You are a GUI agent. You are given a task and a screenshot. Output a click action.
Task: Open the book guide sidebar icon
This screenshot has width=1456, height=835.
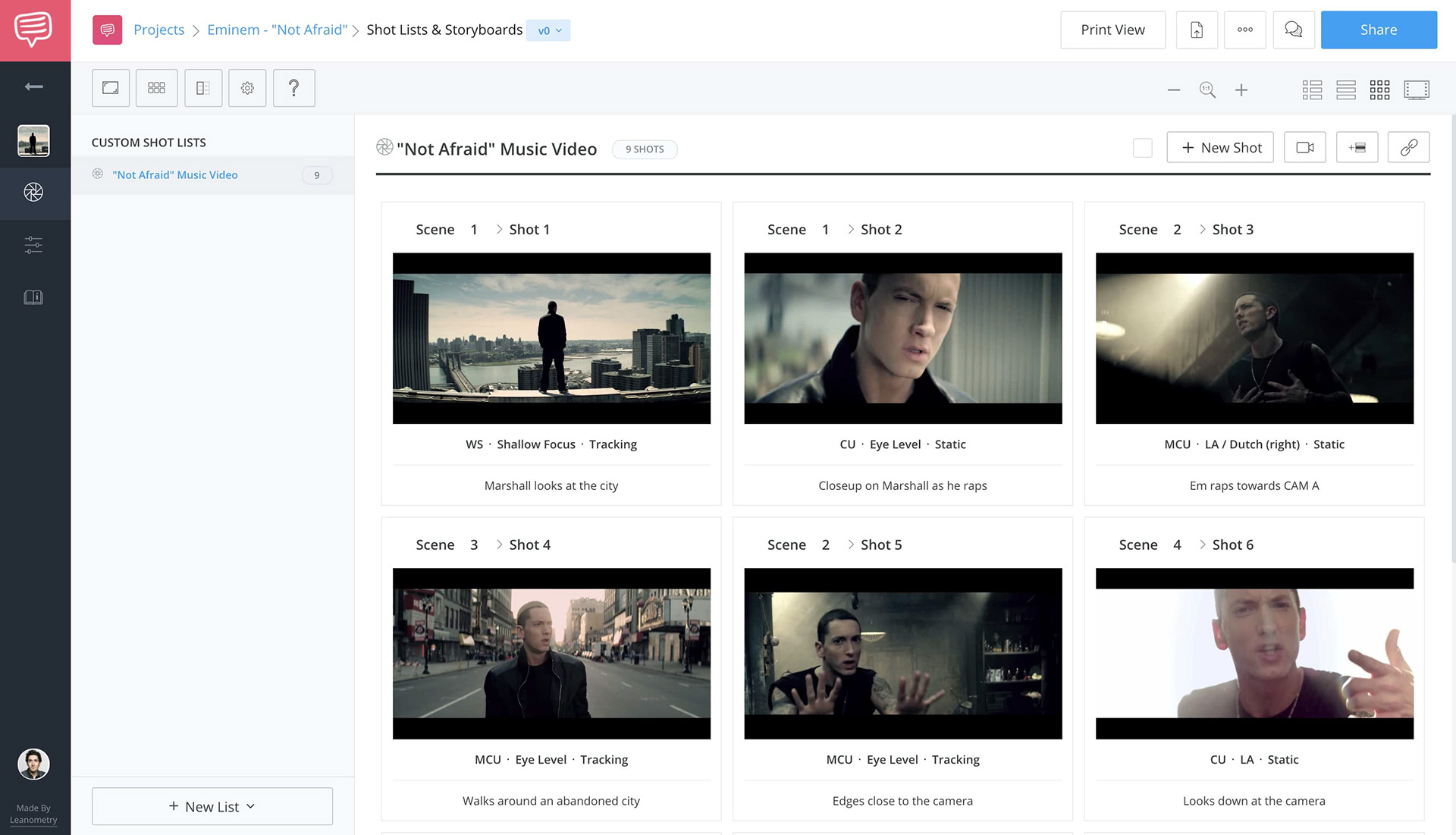pos(33,297)
